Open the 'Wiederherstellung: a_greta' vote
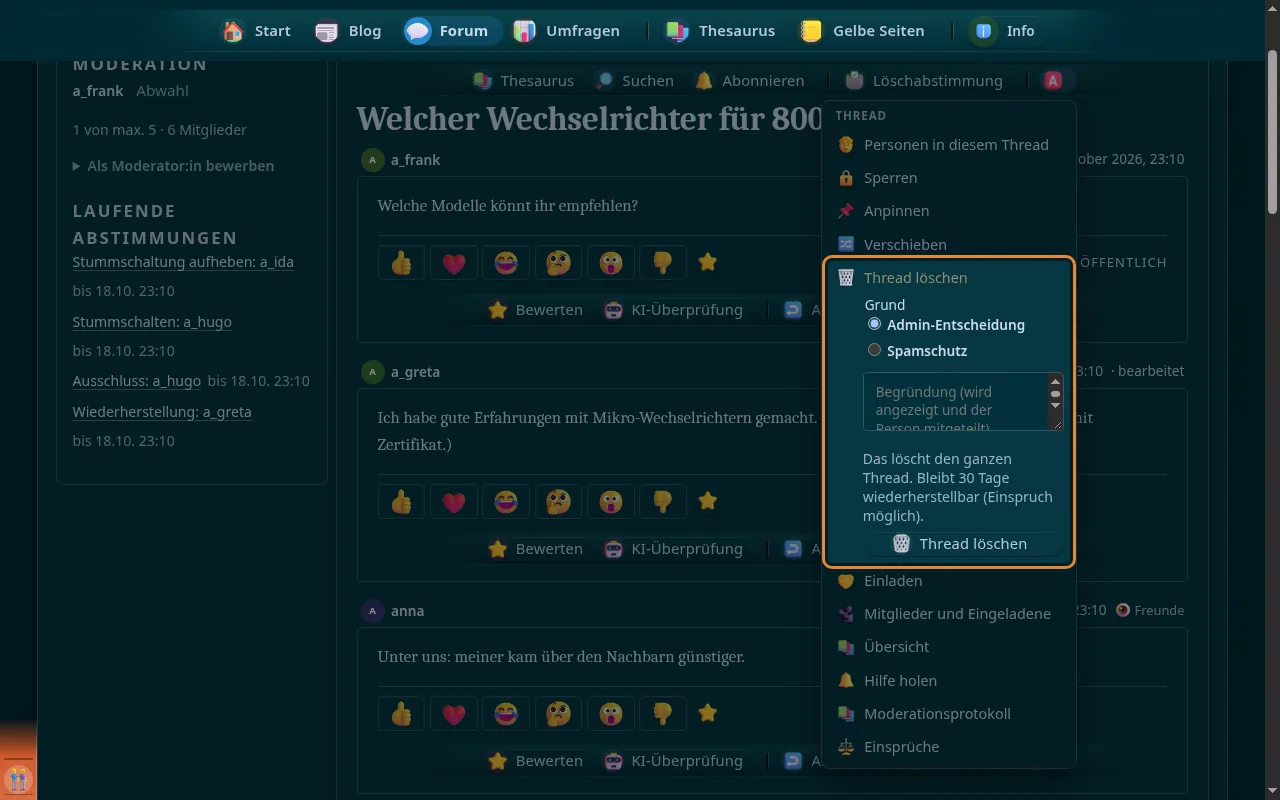 tap(162, 412)
